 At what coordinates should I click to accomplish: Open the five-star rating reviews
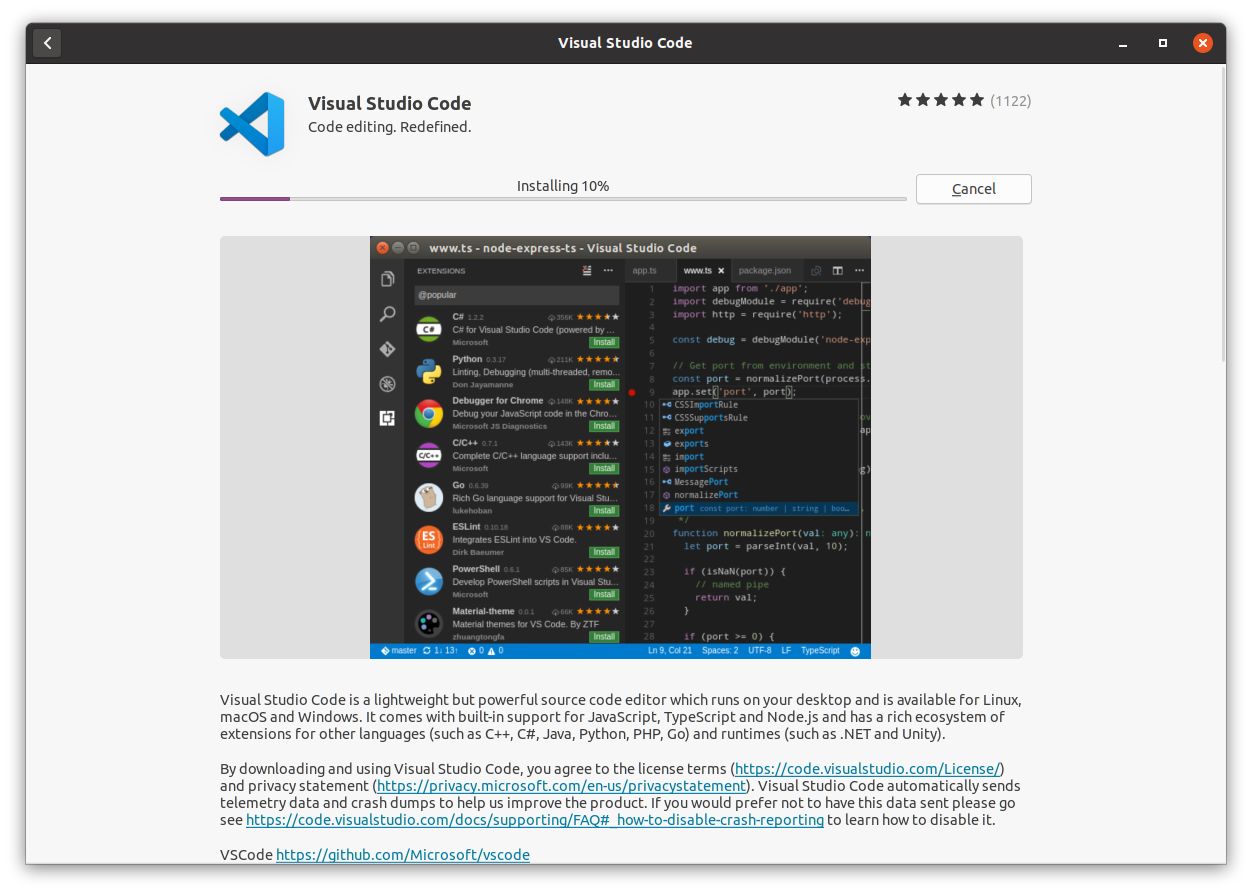click(941, 100)
